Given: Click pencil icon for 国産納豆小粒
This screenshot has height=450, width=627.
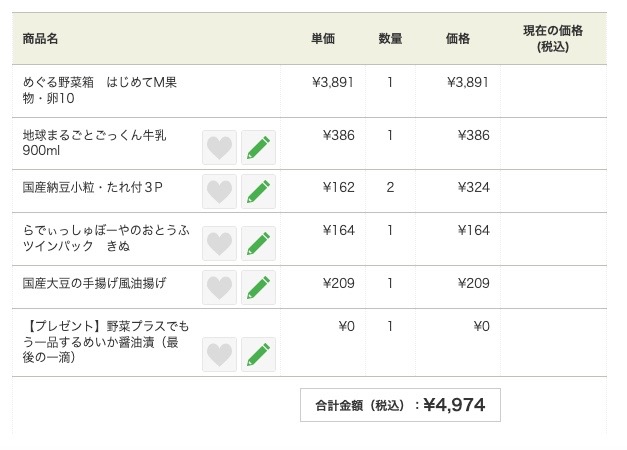Looking at the screenshot, I should click(258, 191).
